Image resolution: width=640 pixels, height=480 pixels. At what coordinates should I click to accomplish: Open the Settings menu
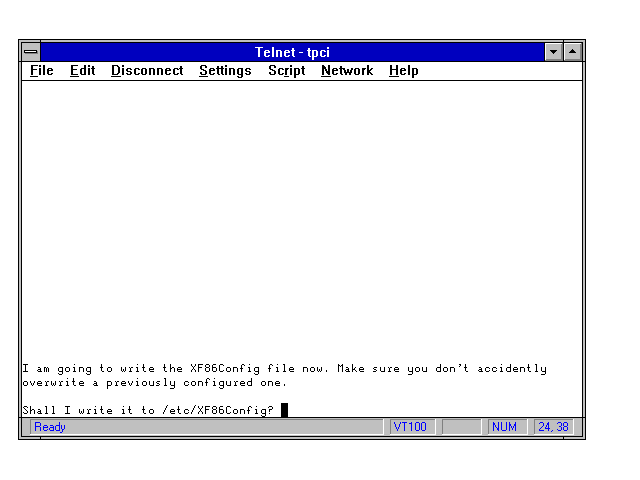tap(225, 71)
